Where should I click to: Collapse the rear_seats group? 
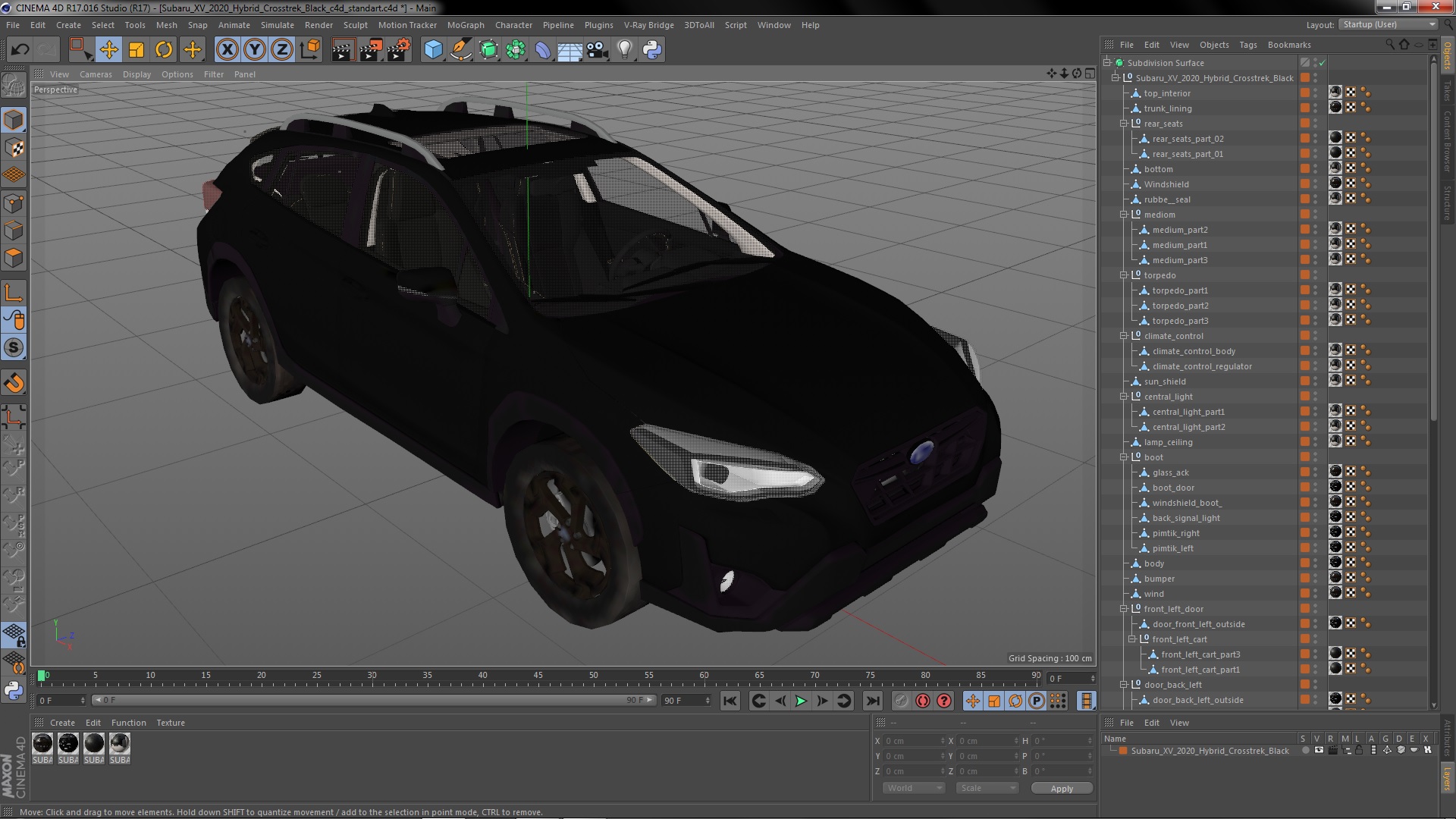[1124, 124]
